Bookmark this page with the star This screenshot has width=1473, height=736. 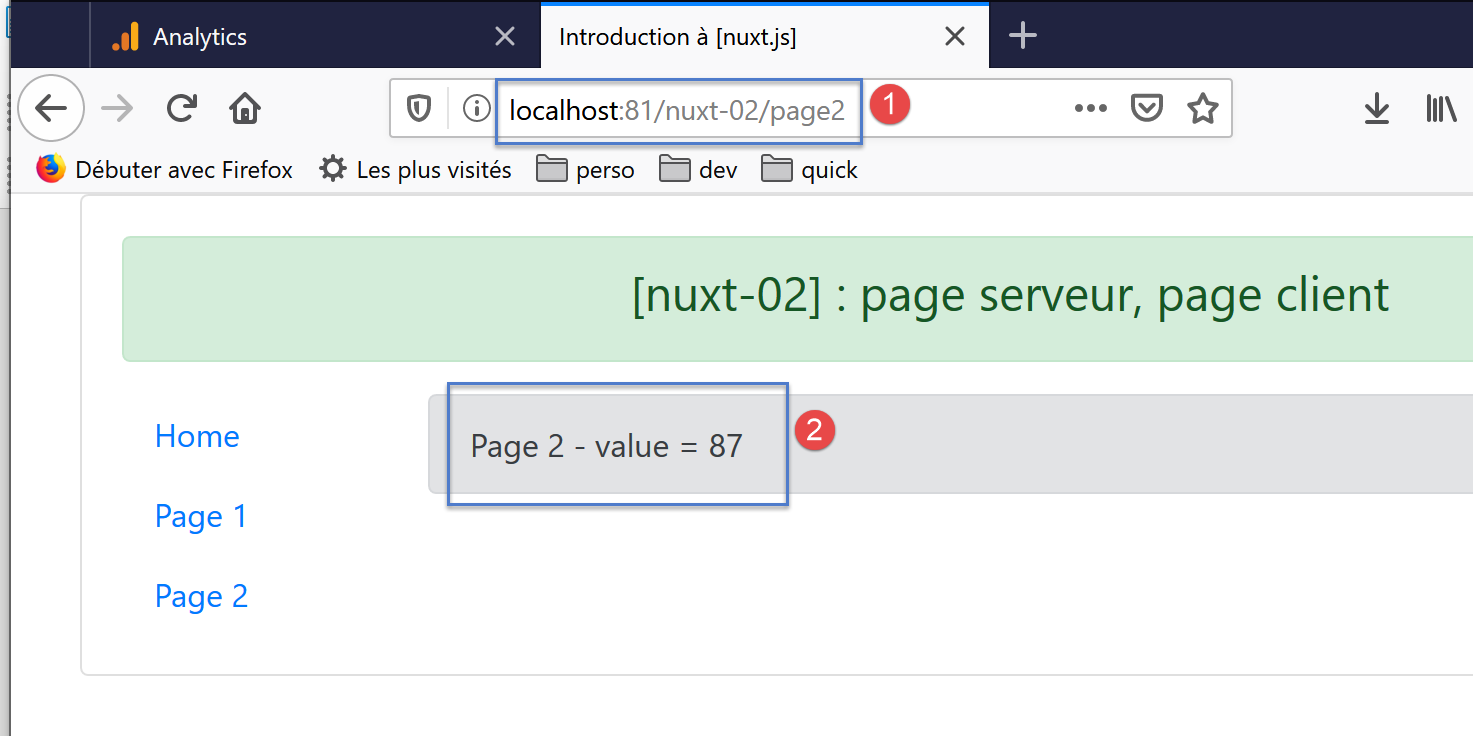(1202, 108)
